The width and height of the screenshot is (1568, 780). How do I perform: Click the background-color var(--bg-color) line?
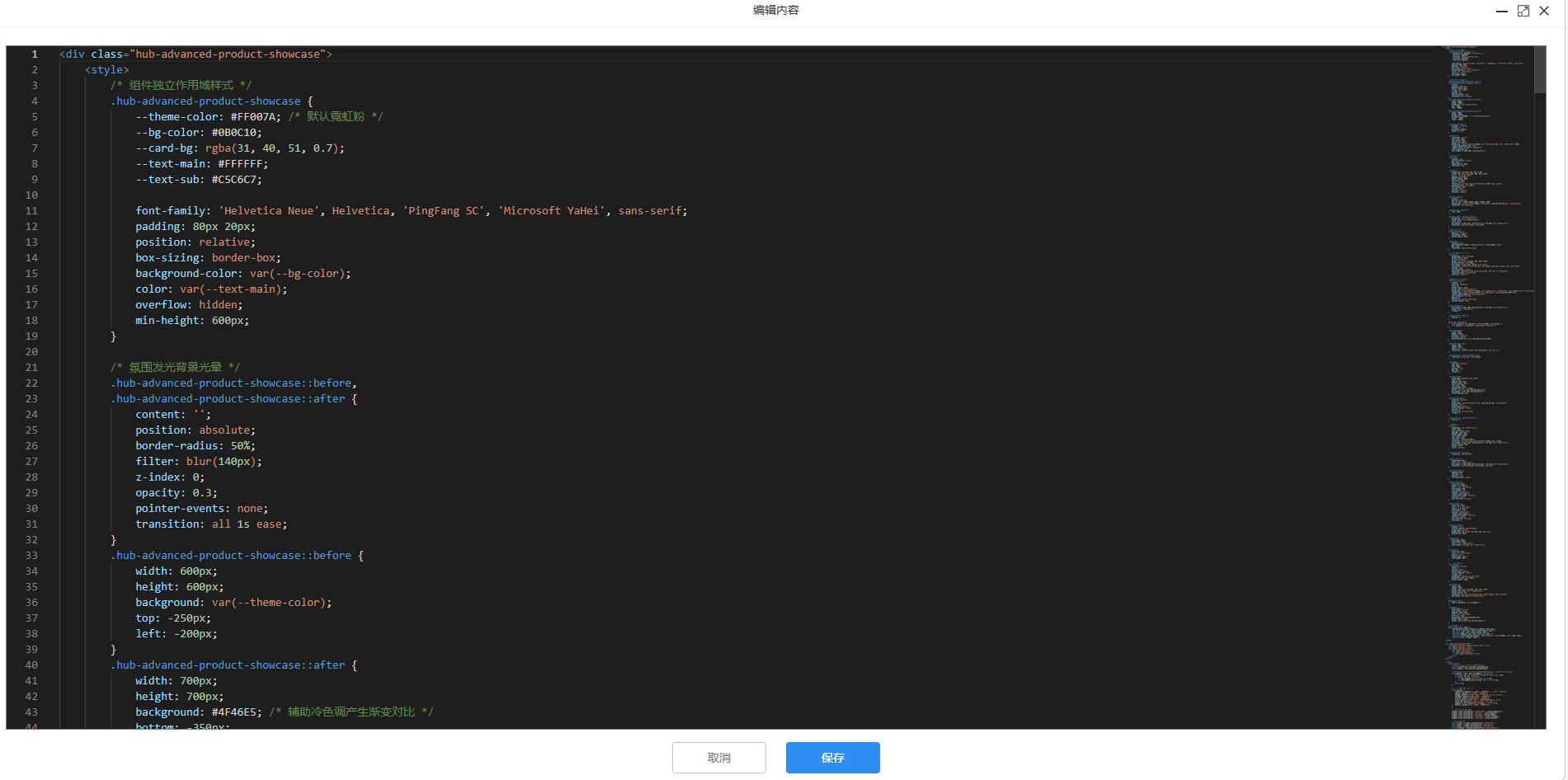[x=243, y=274]
